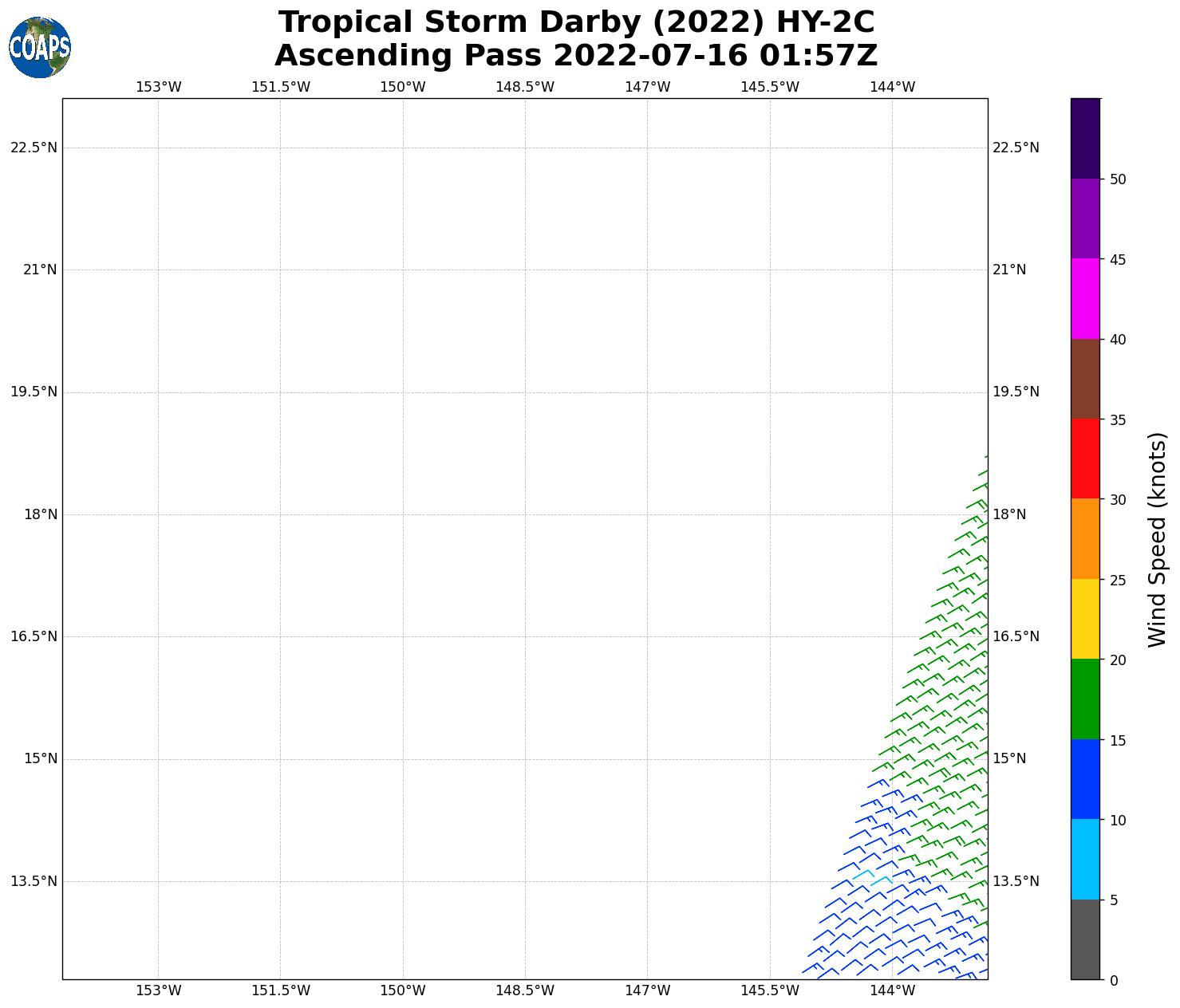Click the bottom axis 147°W longitude label
Screen dimensions: 1180x1008
click(x=647, y=990)
